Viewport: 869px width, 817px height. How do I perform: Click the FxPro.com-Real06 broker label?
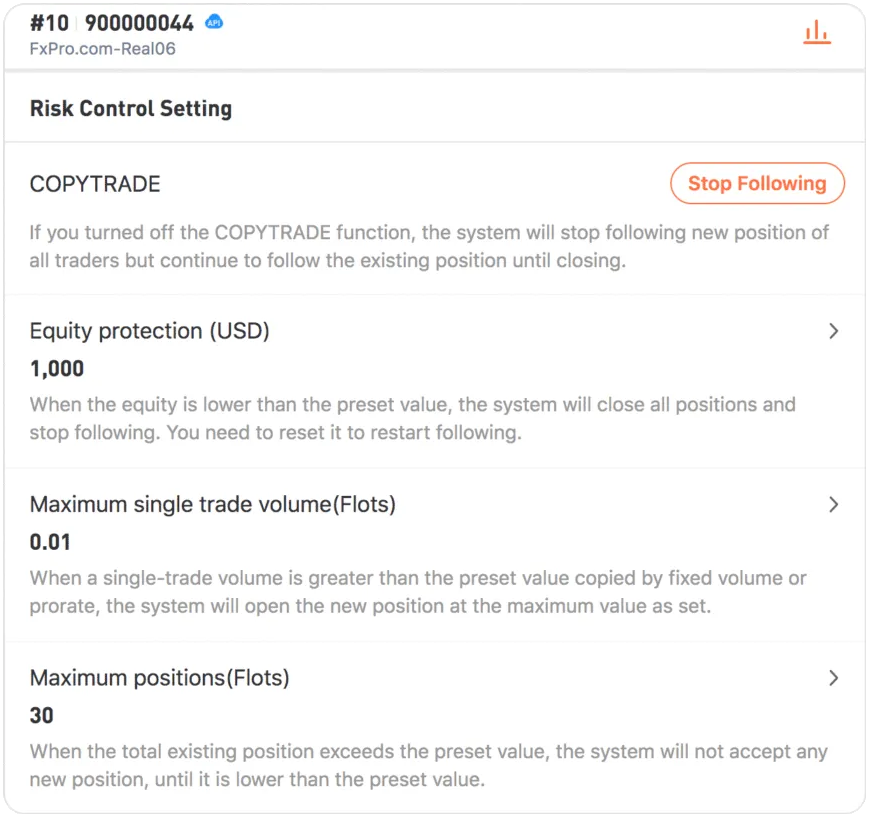103,49
